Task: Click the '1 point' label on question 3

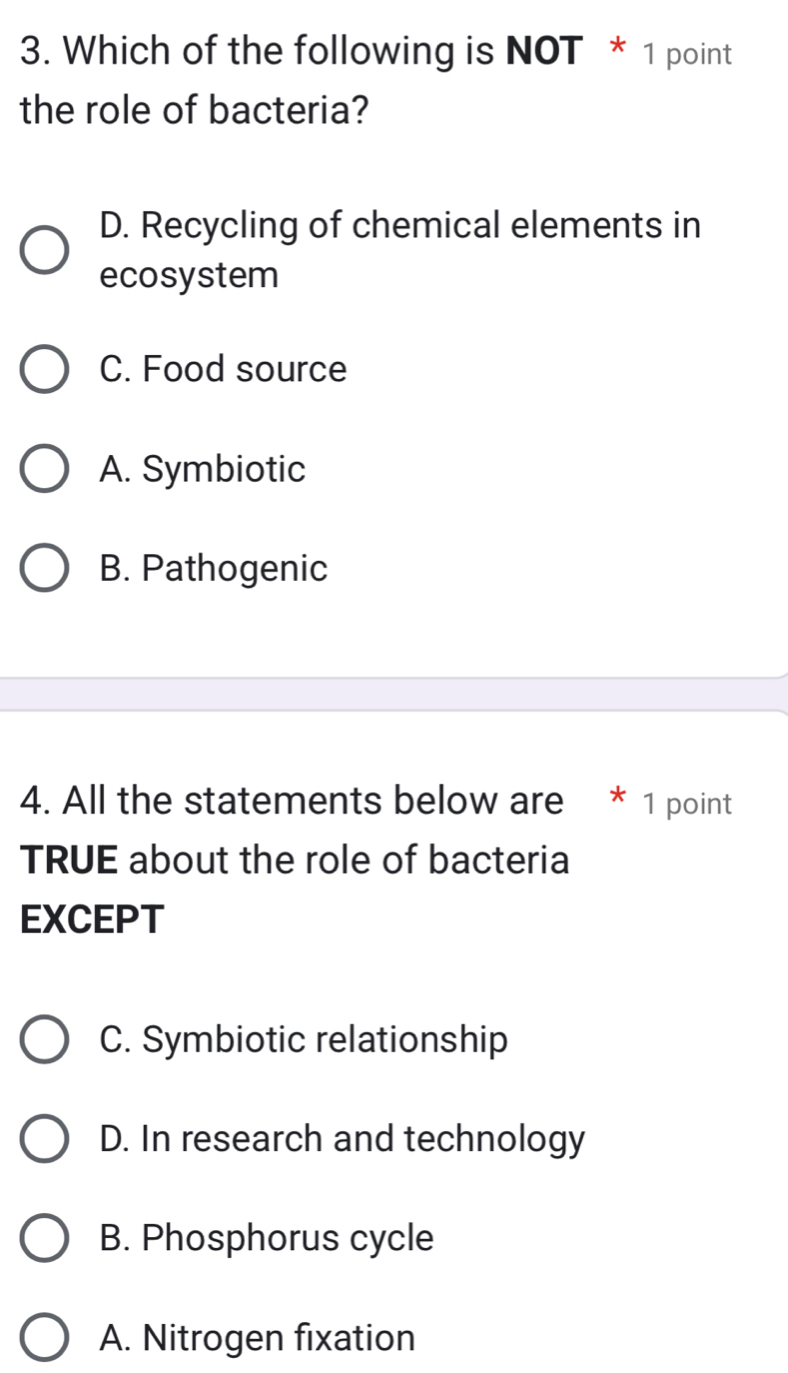Action: coord(688,55)
